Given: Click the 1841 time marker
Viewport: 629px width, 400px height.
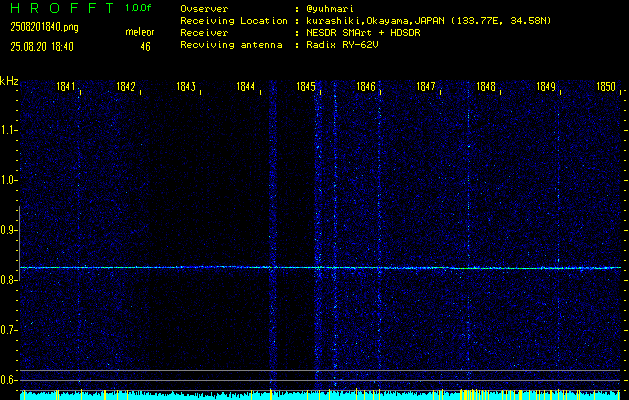Looking at the screenshot, I should pos(66,86).
